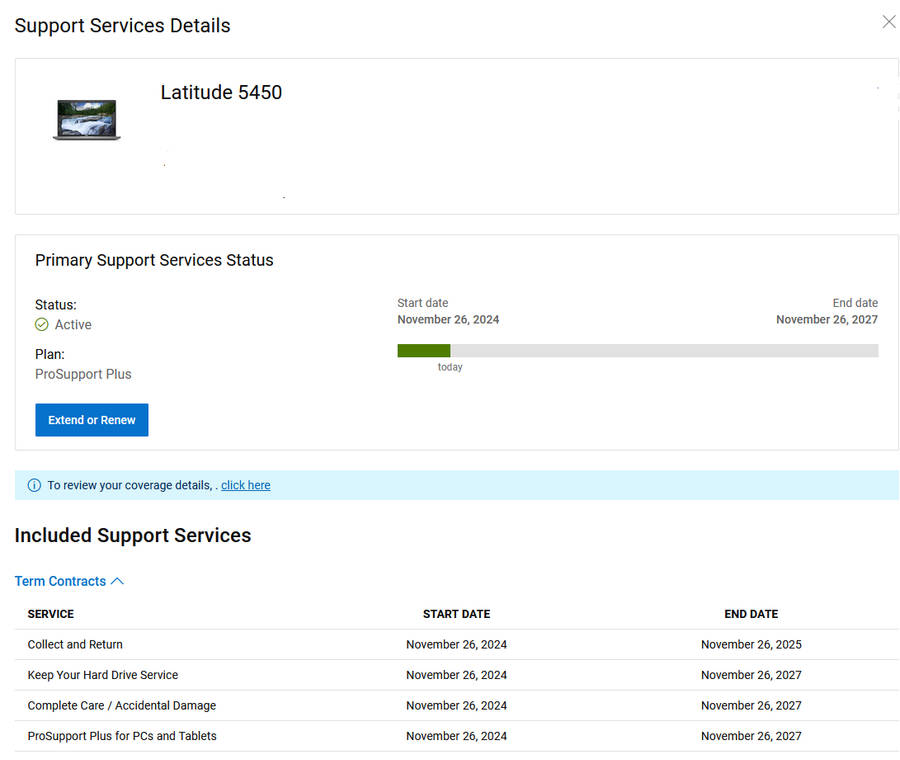900x760 pixels.
Task: Click the green Active status checkmark icon
Action: [x=42, y=325]
